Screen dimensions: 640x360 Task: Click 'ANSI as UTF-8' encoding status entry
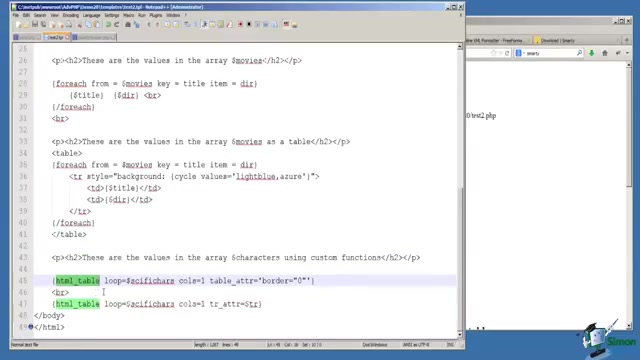pos(416,345)
